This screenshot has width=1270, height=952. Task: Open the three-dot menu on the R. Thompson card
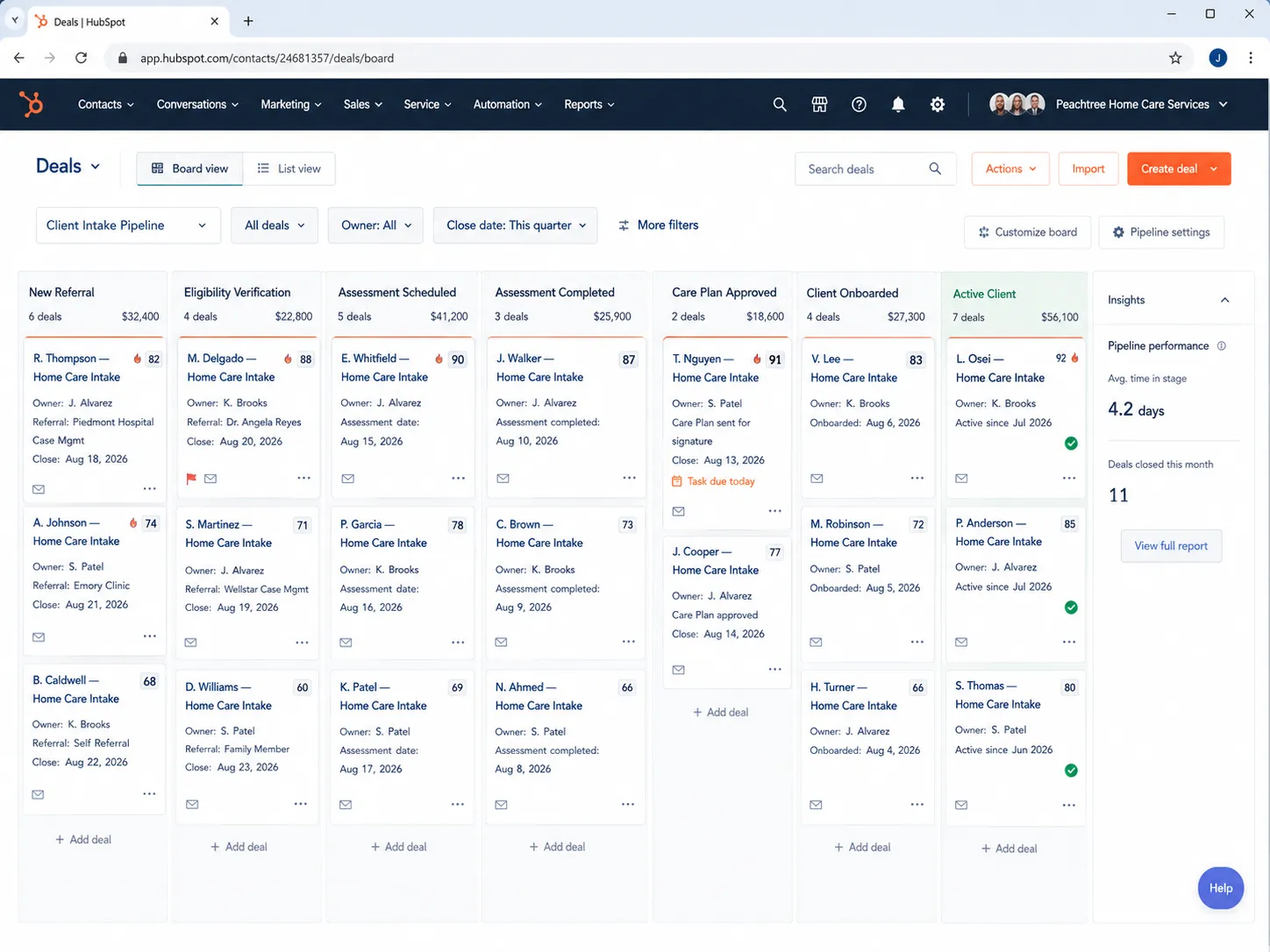150,488
